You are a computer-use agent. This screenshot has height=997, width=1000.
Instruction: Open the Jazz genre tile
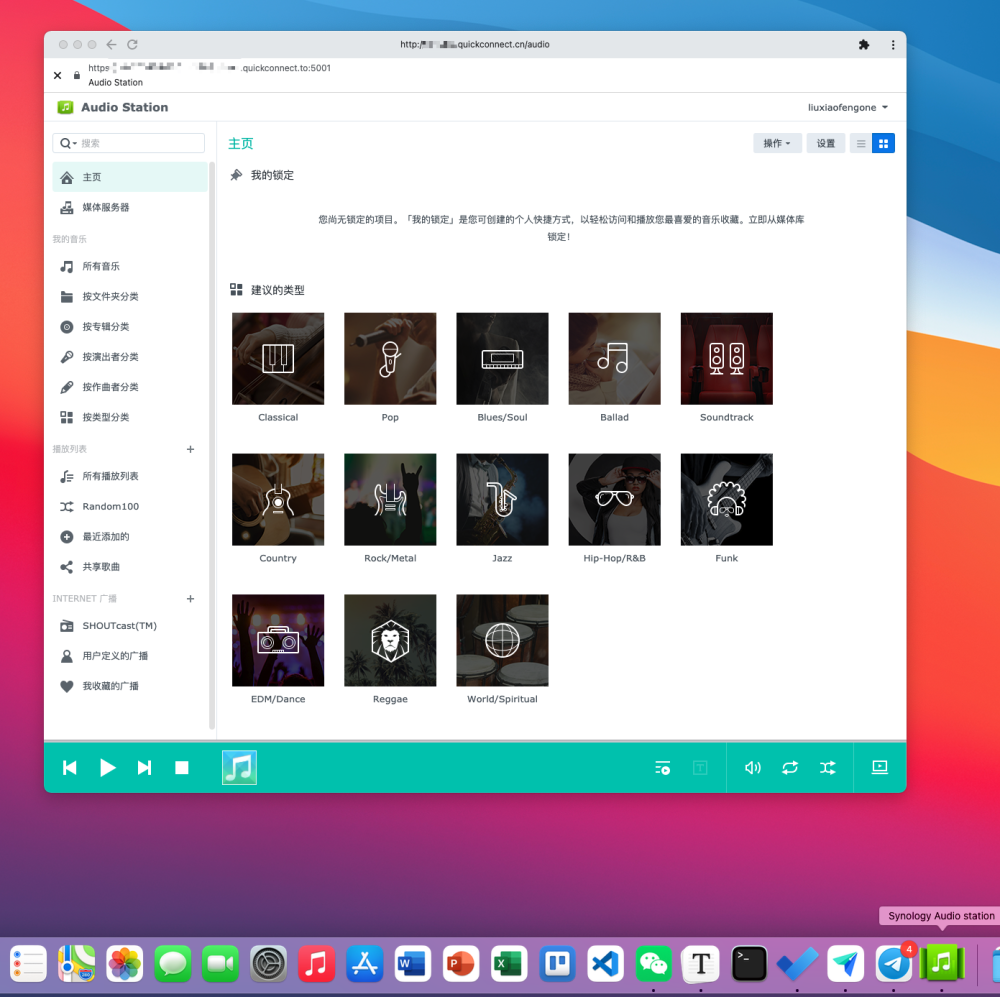(503, 499)
